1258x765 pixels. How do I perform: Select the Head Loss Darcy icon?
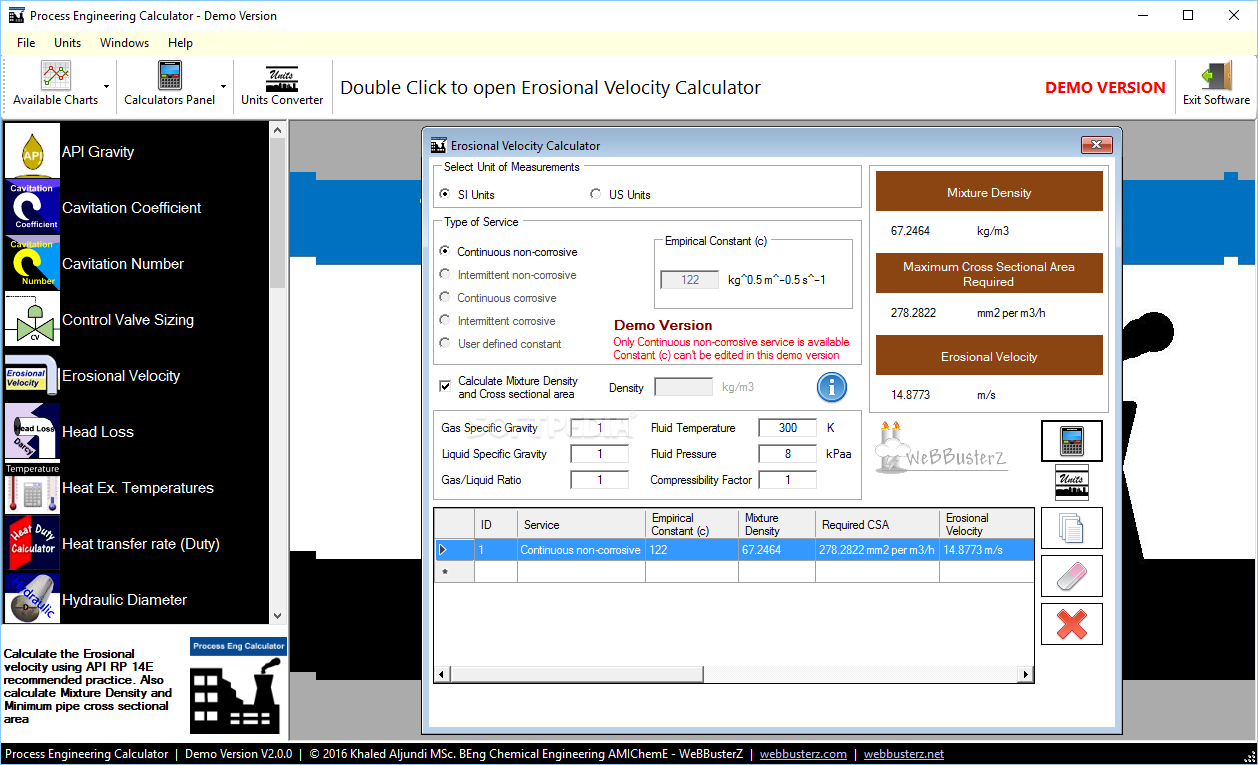pyautogui.click(x=33, y=431)
